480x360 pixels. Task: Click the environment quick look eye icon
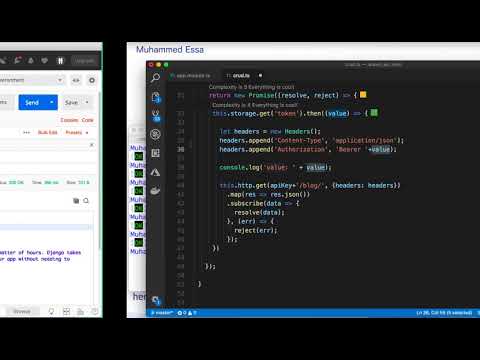(x=76, y=80)
